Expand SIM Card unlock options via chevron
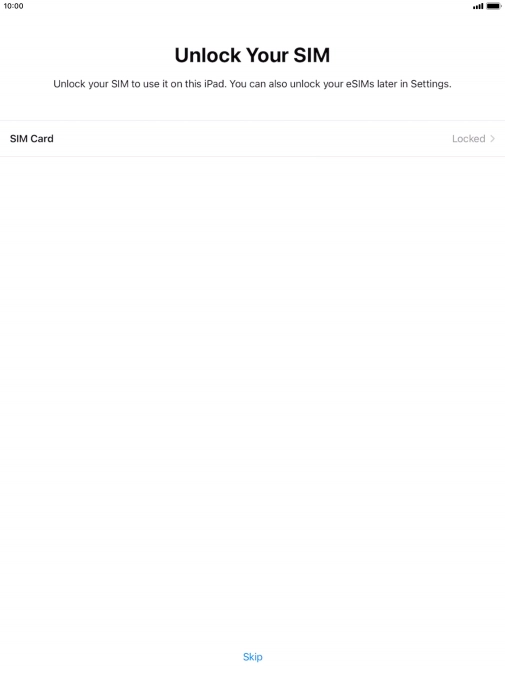Image resolution: width=505 pixels, height=674 pixels. 493,138
